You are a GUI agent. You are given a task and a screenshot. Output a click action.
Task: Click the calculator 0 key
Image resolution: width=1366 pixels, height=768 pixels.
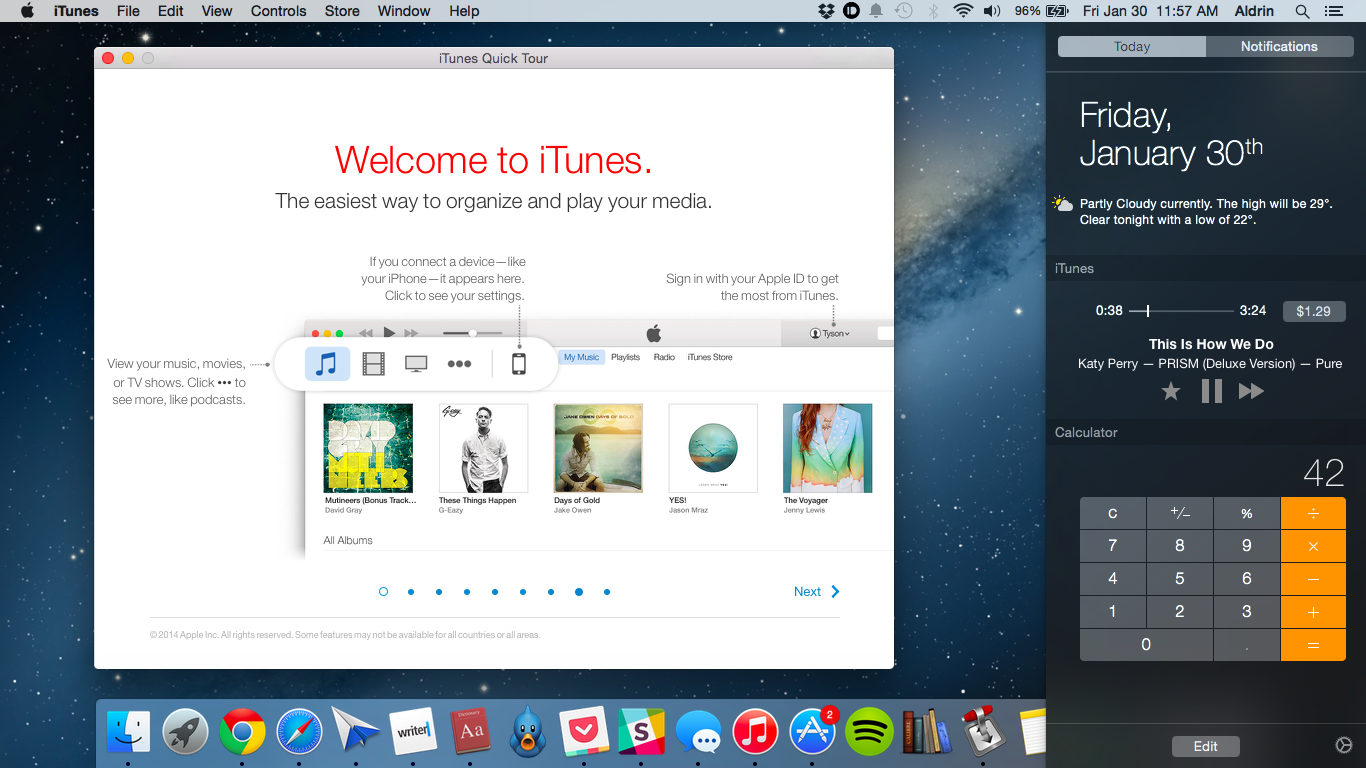(1146, 645)
